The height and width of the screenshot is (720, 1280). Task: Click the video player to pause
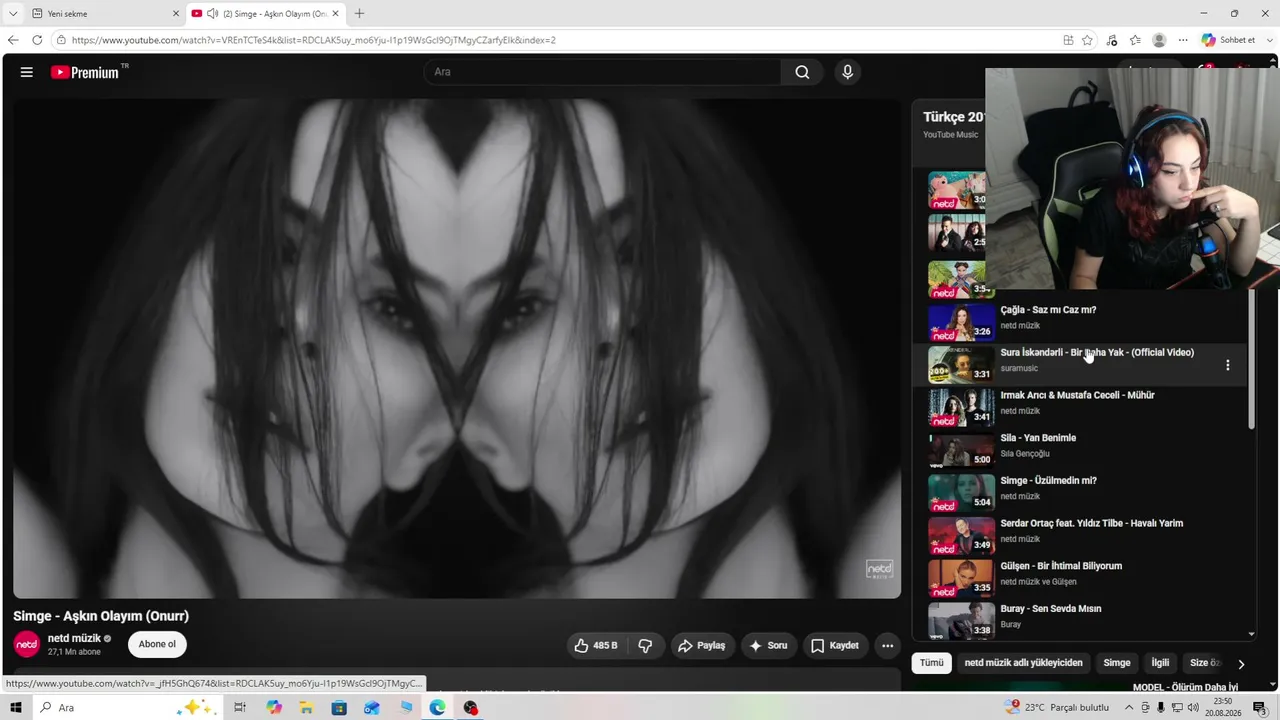click(457, 348)
